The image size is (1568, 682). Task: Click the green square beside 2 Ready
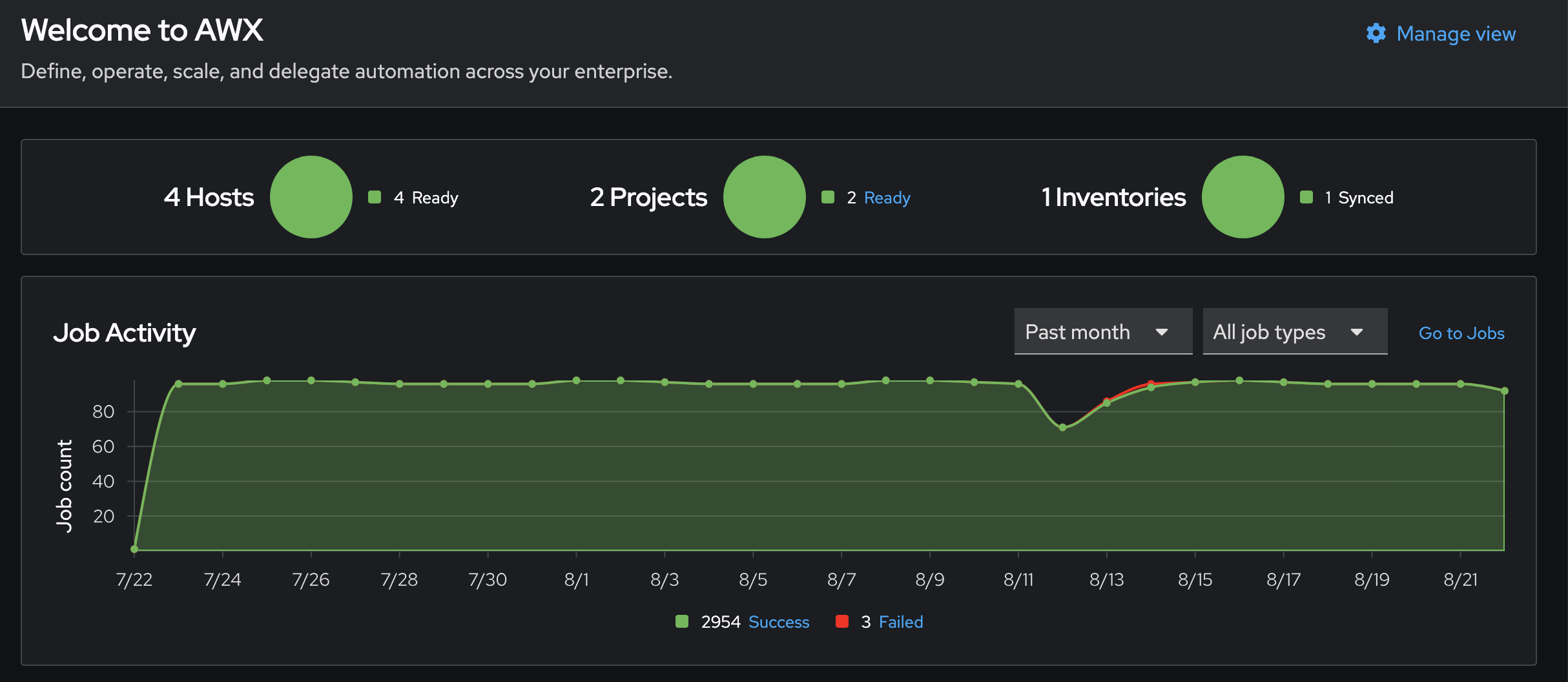(828, 197)
